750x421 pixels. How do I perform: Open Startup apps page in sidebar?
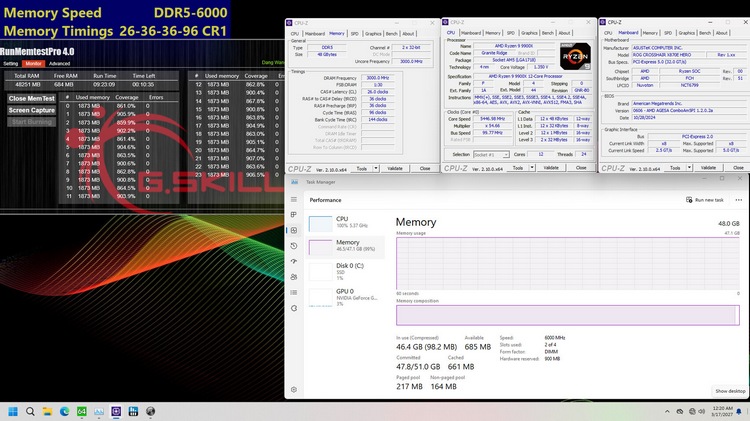294,260
